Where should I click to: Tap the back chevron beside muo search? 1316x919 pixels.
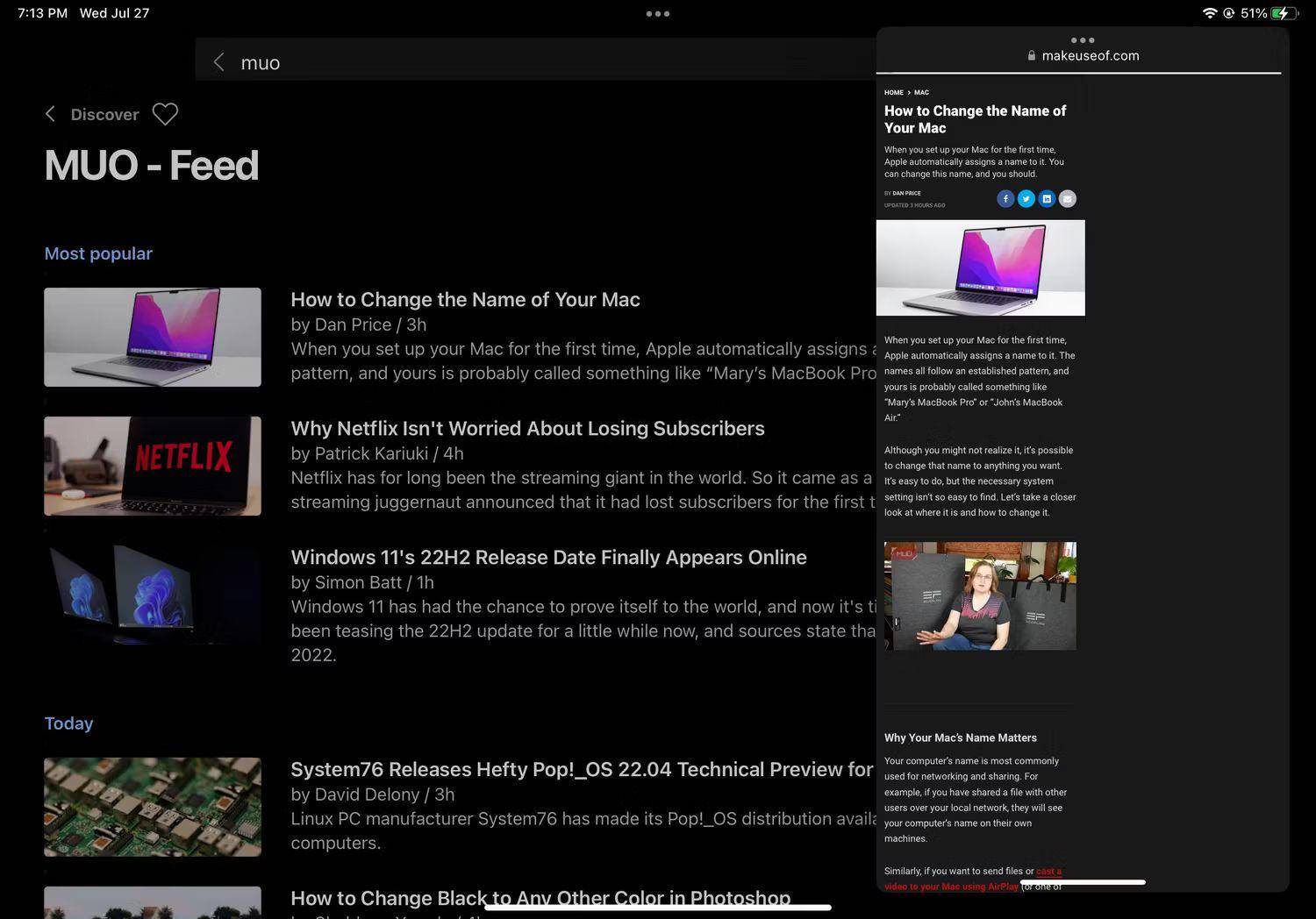click(219, 62)
